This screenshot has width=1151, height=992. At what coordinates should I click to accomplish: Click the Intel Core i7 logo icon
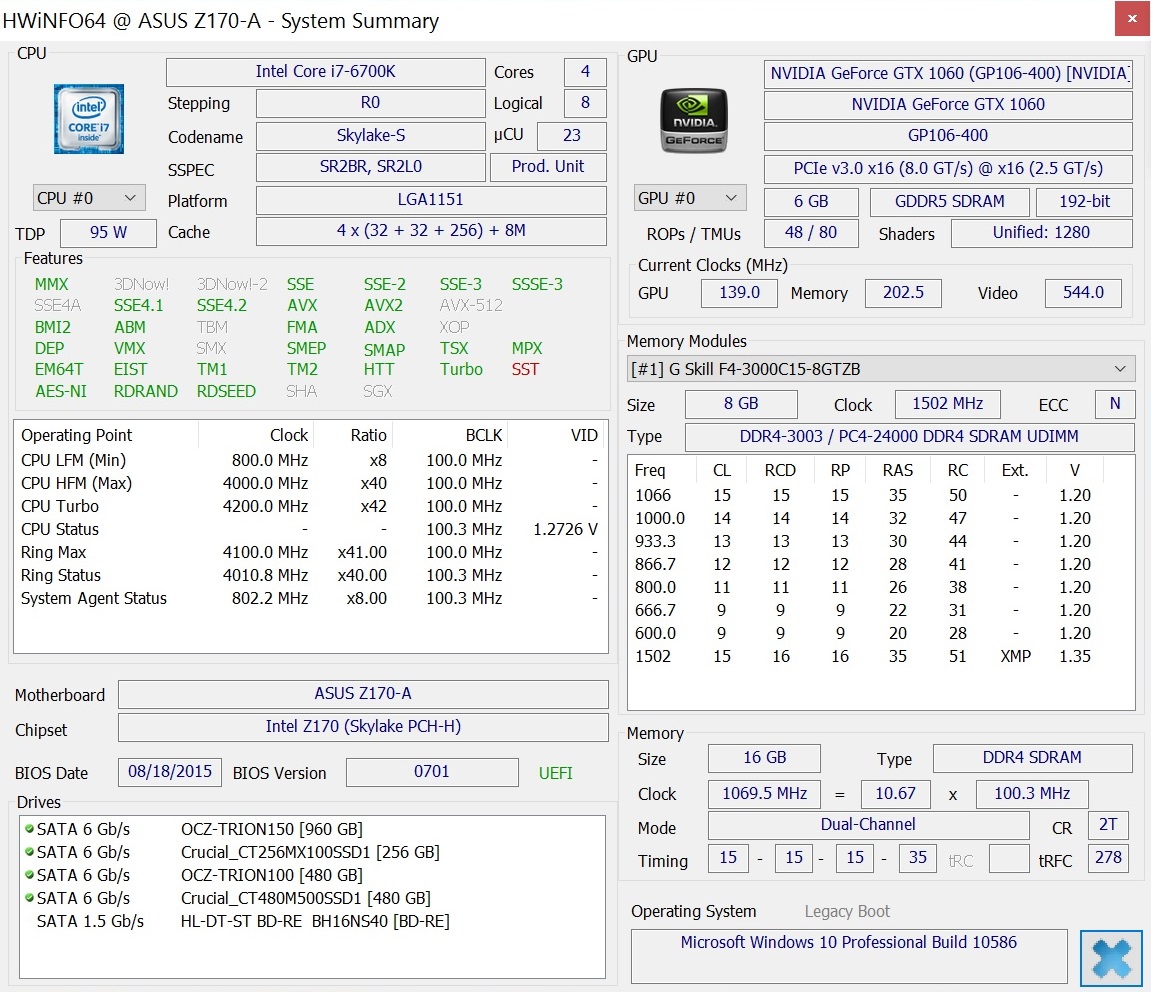pos(89,119)
